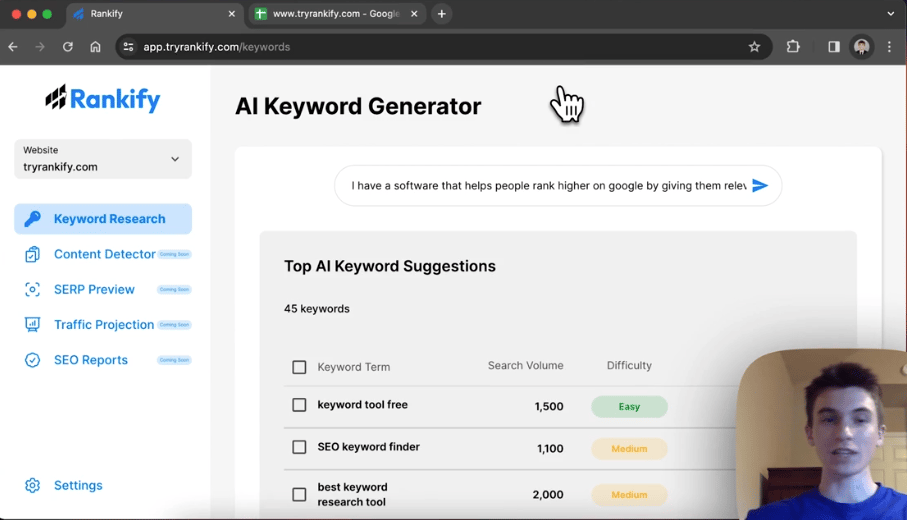Screen dimensions: 907x520
Task: Close the www.tryrankify.com Google tab
Action: point(414,14)
